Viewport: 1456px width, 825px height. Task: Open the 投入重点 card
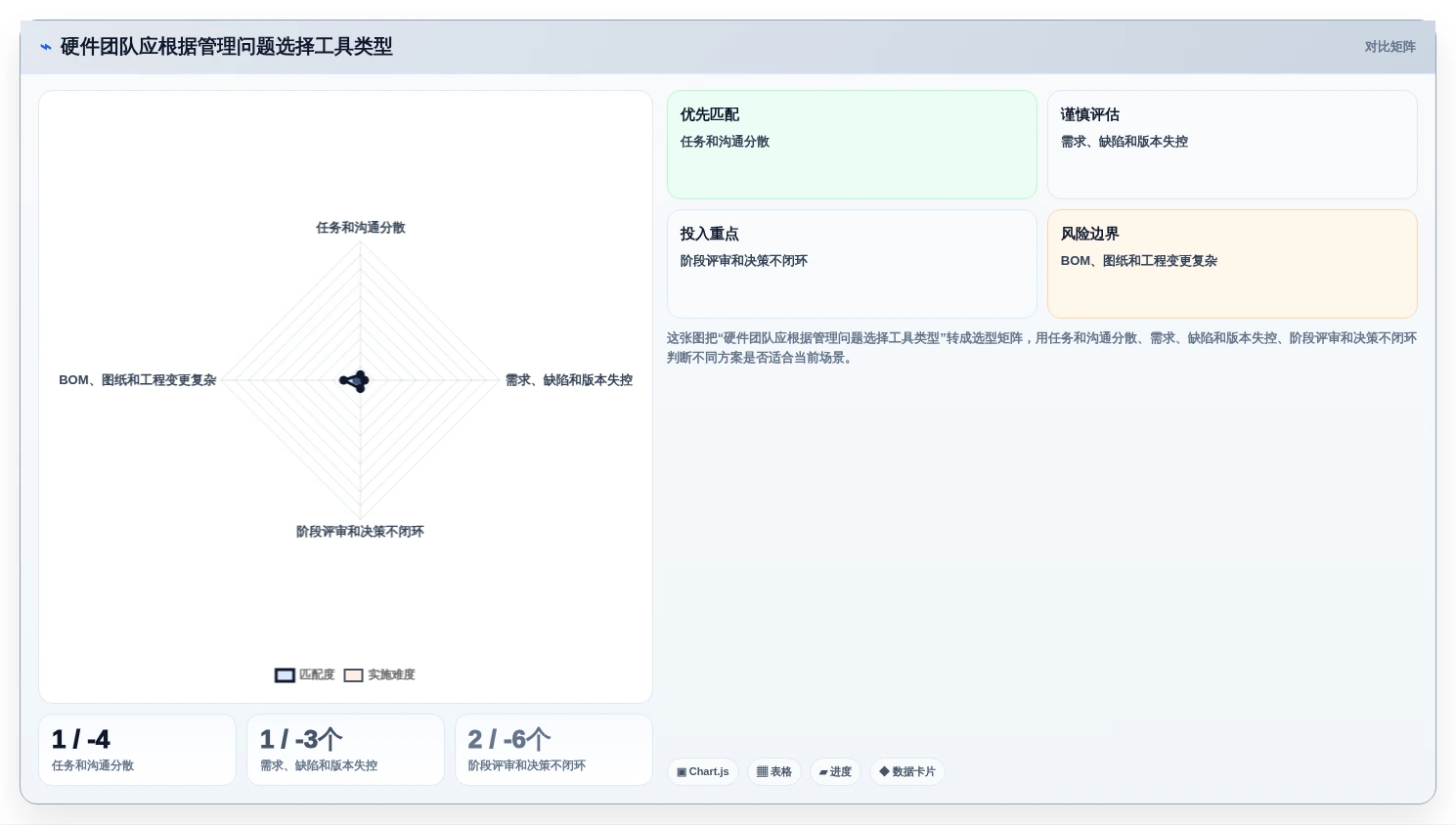point(852,264)
